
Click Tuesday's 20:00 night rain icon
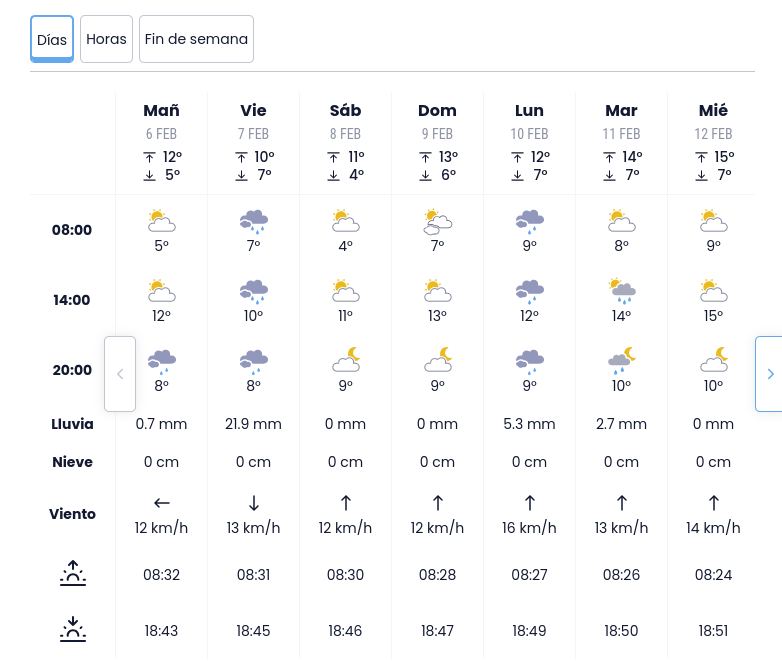pos(621,359)
